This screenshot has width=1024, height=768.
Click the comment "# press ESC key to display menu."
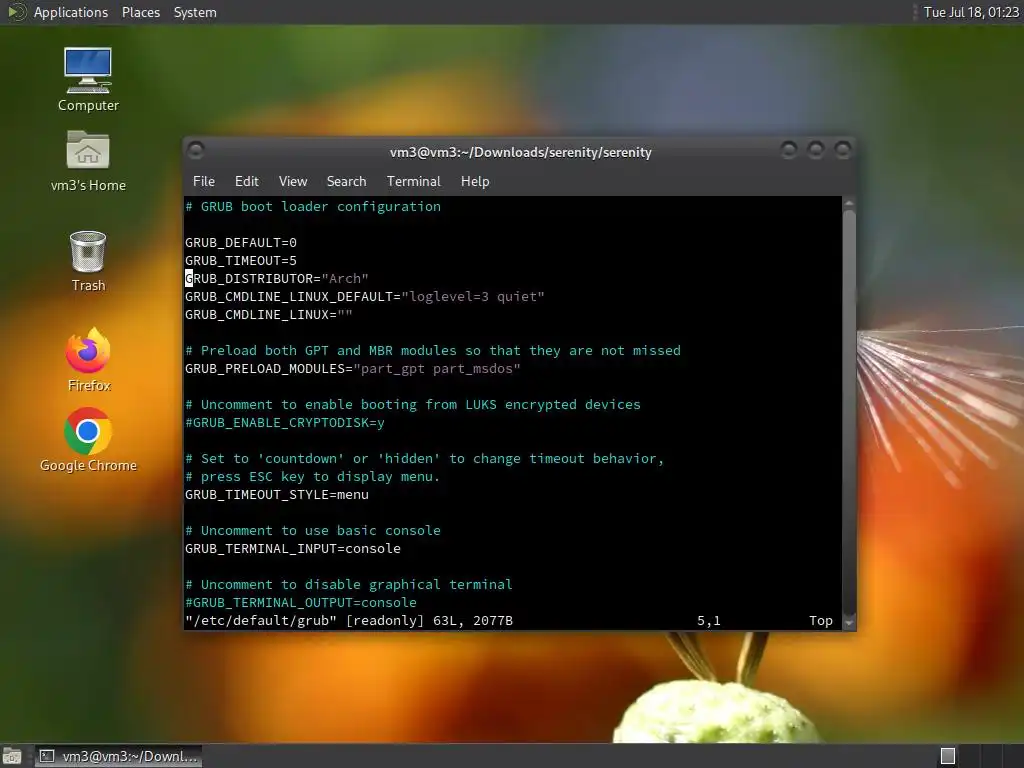coord(313,477)
